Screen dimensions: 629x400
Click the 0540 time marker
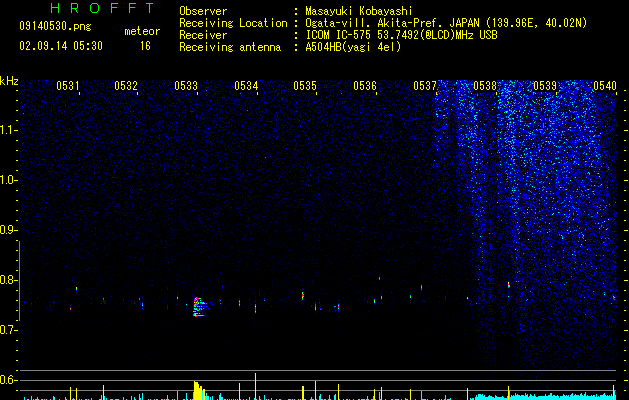pyautogui.click(x=605, y=86)
